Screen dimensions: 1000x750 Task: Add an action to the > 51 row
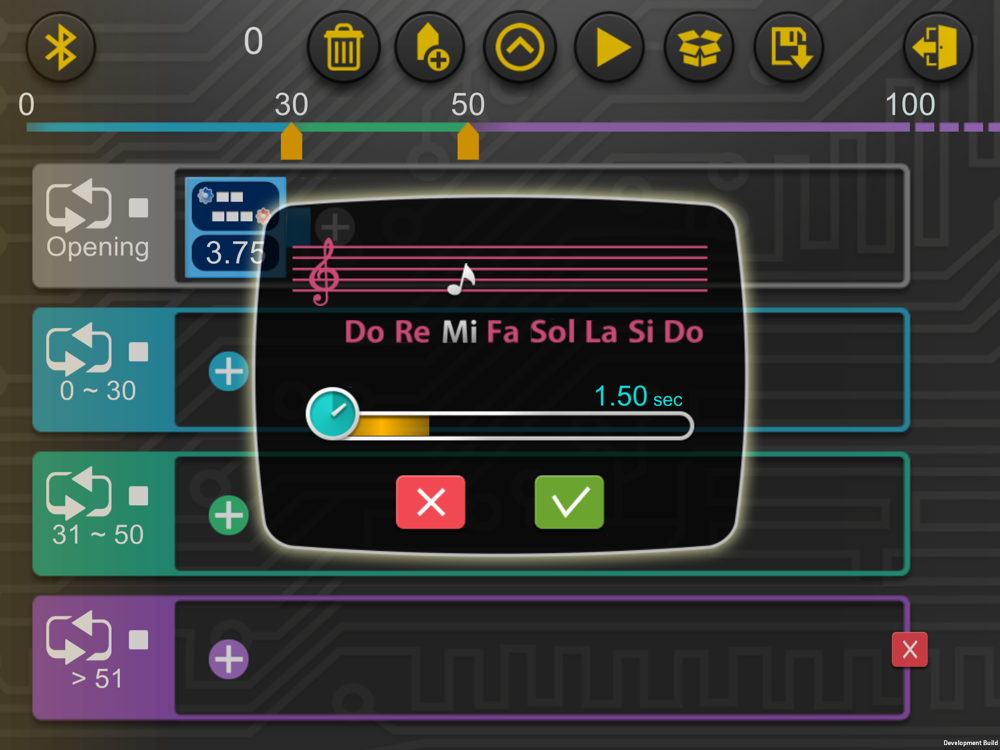[x=229, y=659]
